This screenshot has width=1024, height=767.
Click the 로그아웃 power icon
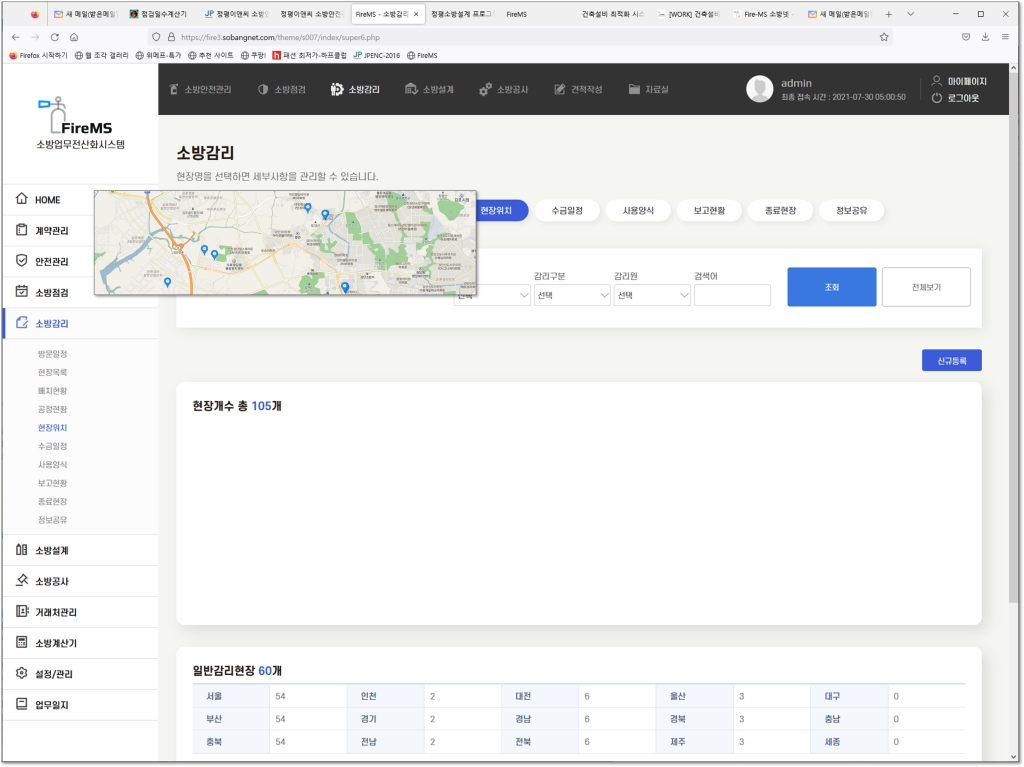click(937, 98)
